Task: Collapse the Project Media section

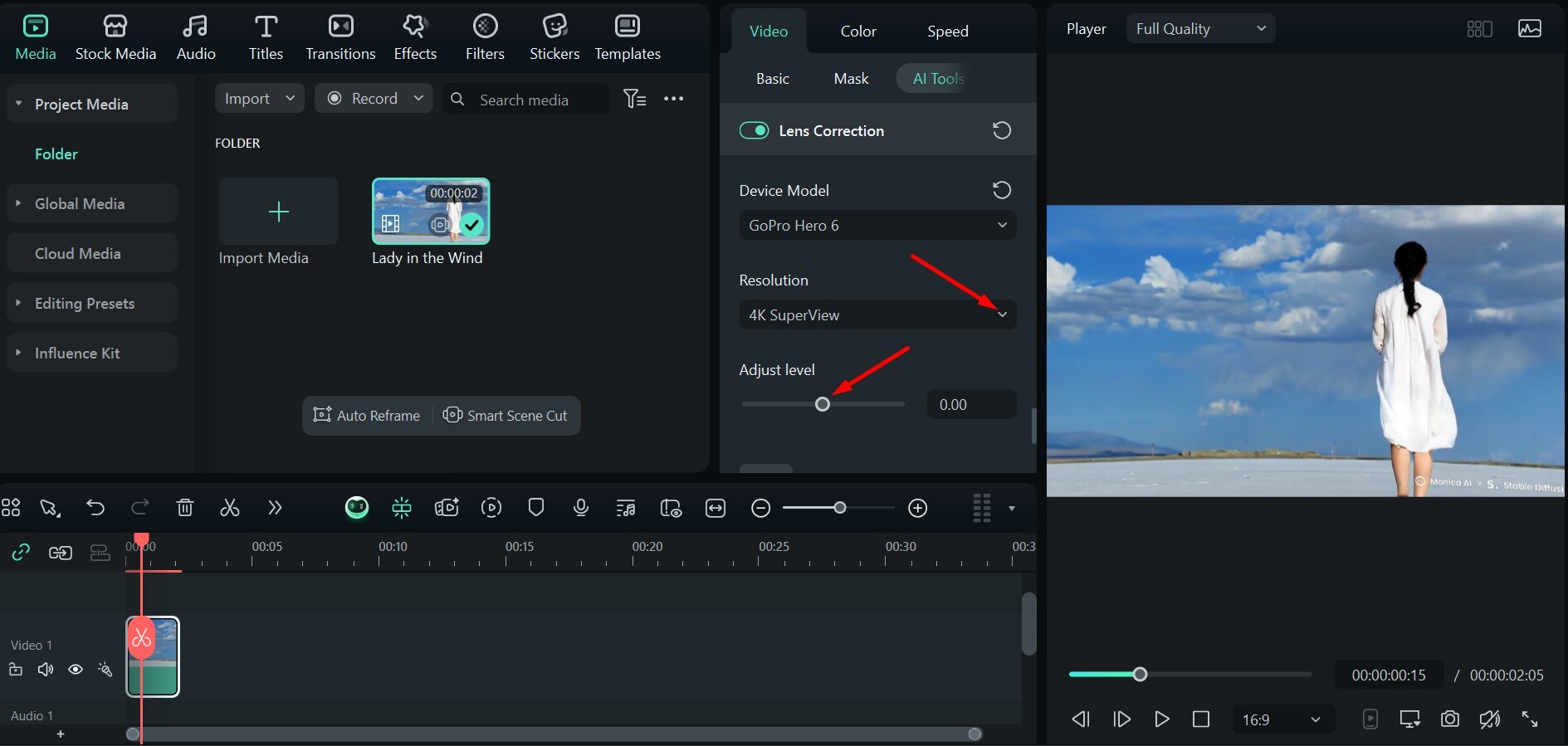Action: 18,104
